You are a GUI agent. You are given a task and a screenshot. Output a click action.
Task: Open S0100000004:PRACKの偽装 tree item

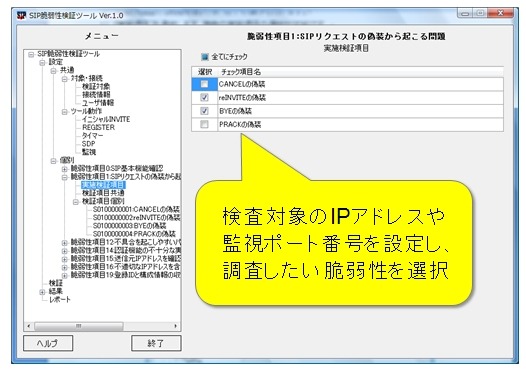click(x=134, y=234)
